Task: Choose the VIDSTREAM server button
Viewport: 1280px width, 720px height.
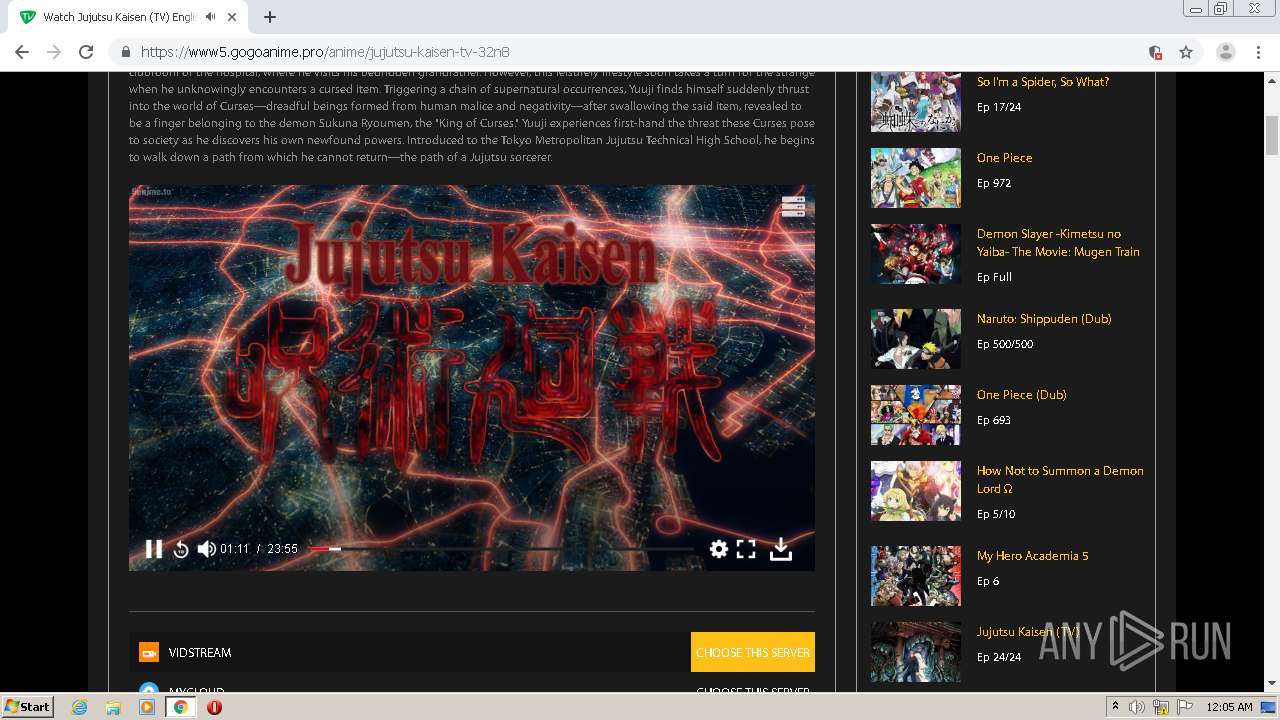Action: tap(753, 652)
